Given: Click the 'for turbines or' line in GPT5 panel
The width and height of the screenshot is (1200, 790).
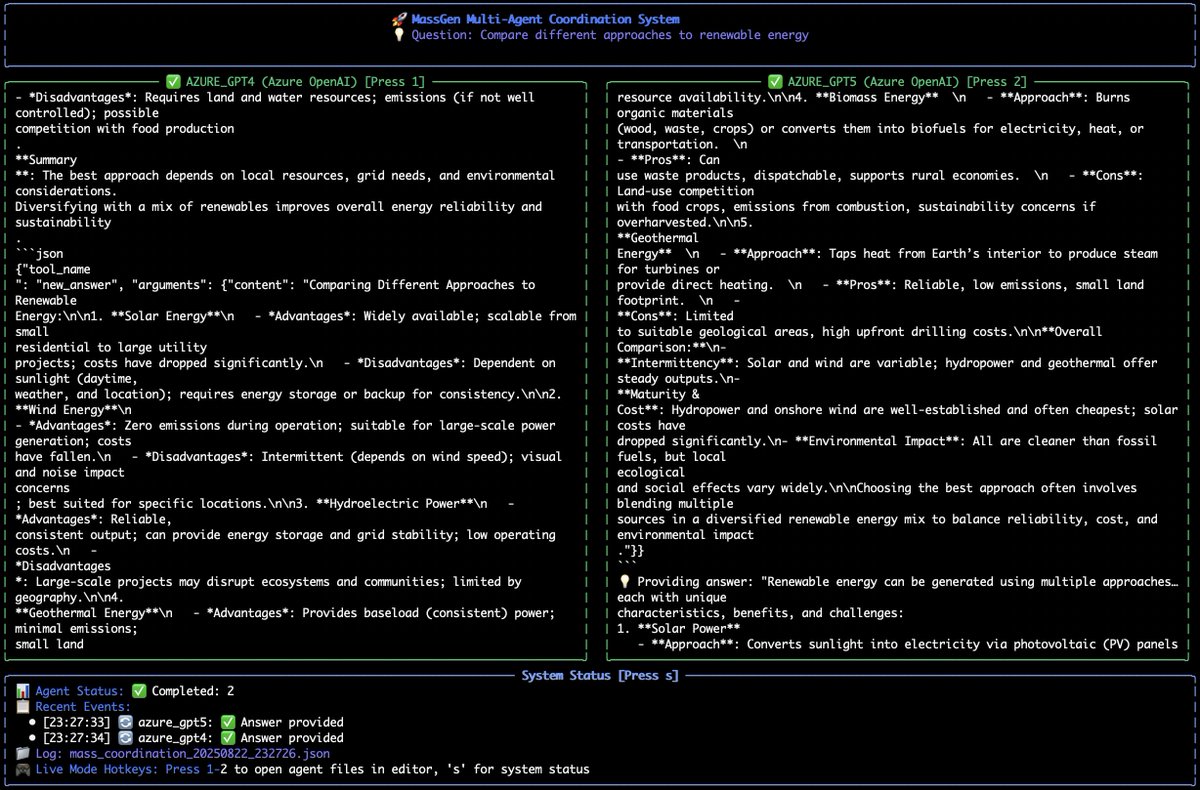Looking at the screenshot, I should (668, 269).
